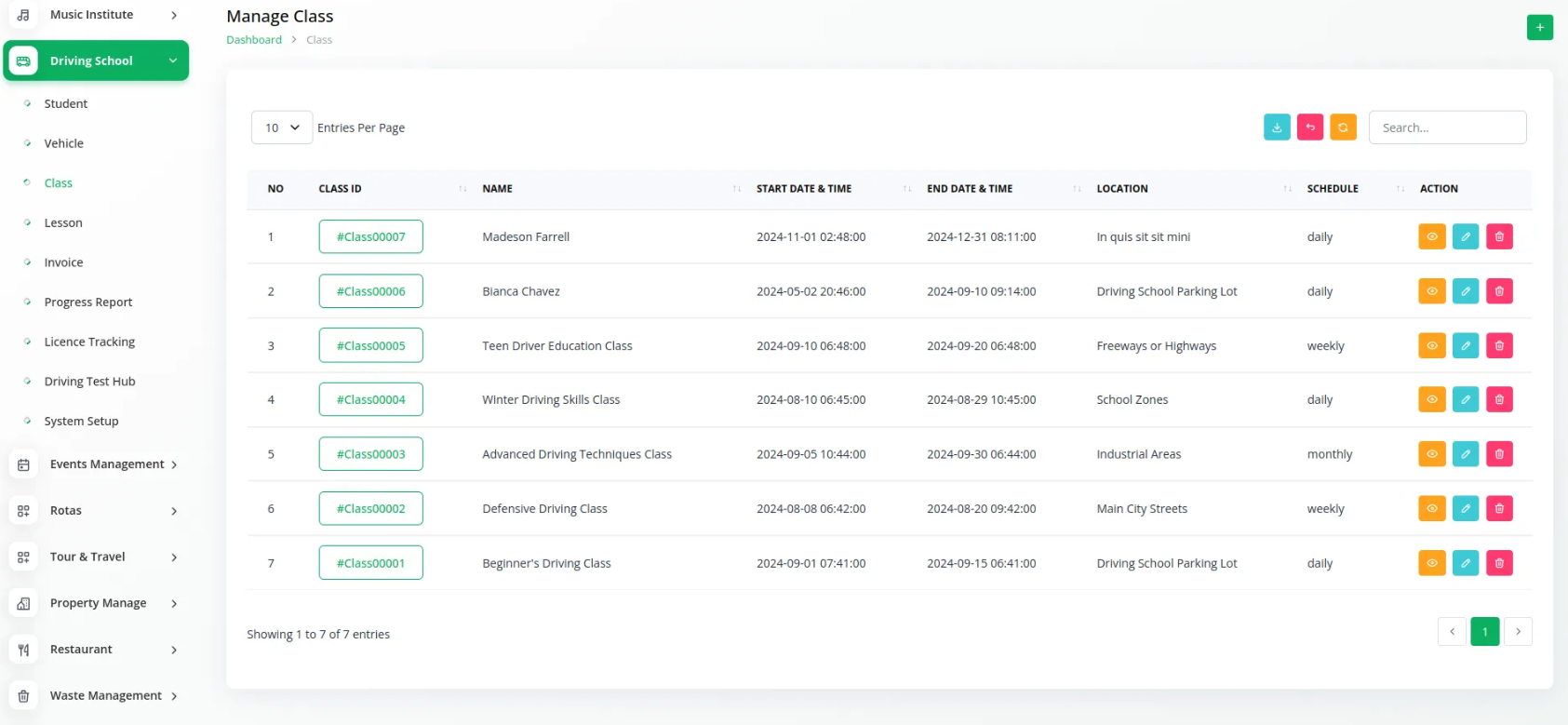Expand the Property Manage submenu arrow
The width and height of the screenshot is (1568, 725).
pos(174,604)
